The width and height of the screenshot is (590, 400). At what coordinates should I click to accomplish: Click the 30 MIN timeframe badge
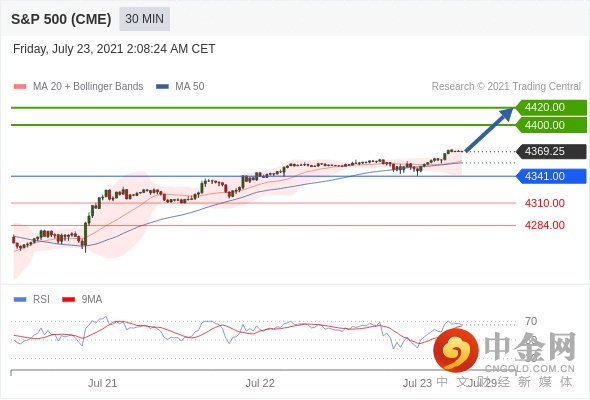coord(144,19)
